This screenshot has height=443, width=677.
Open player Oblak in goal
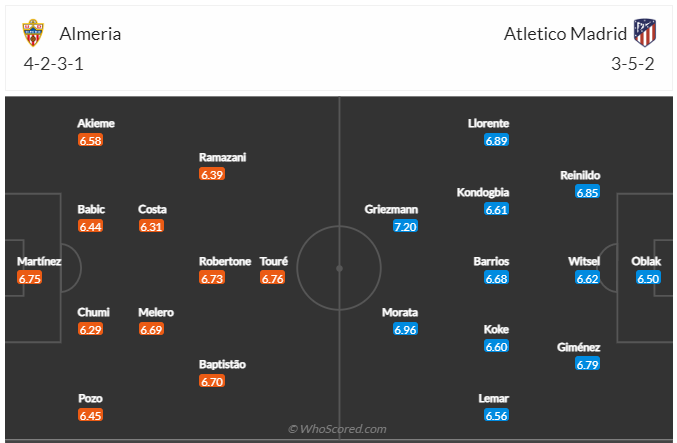(x=648, y=261)
